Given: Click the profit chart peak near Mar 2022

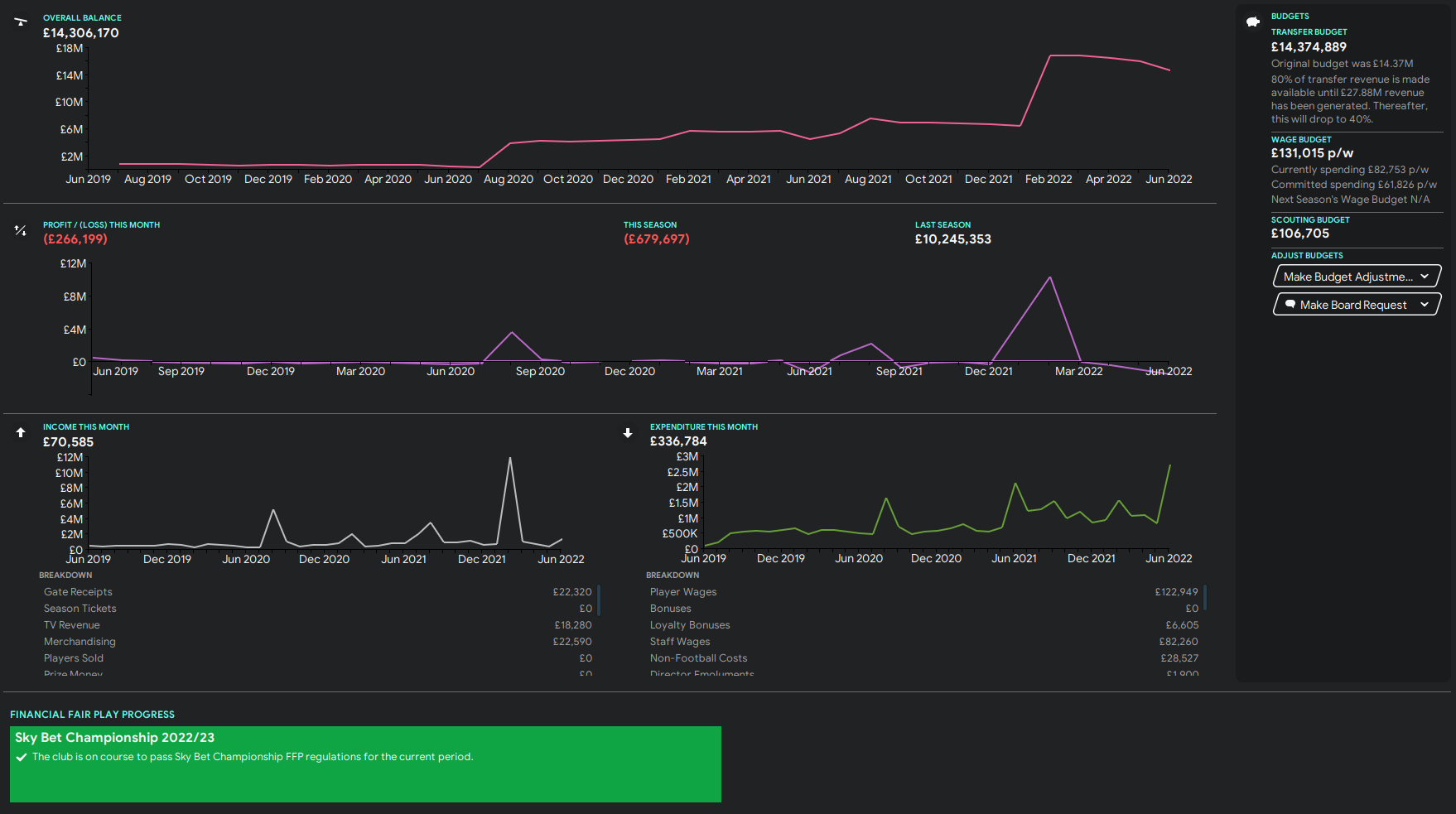Looking at the screenshot, I should [x=1050, y=277].
